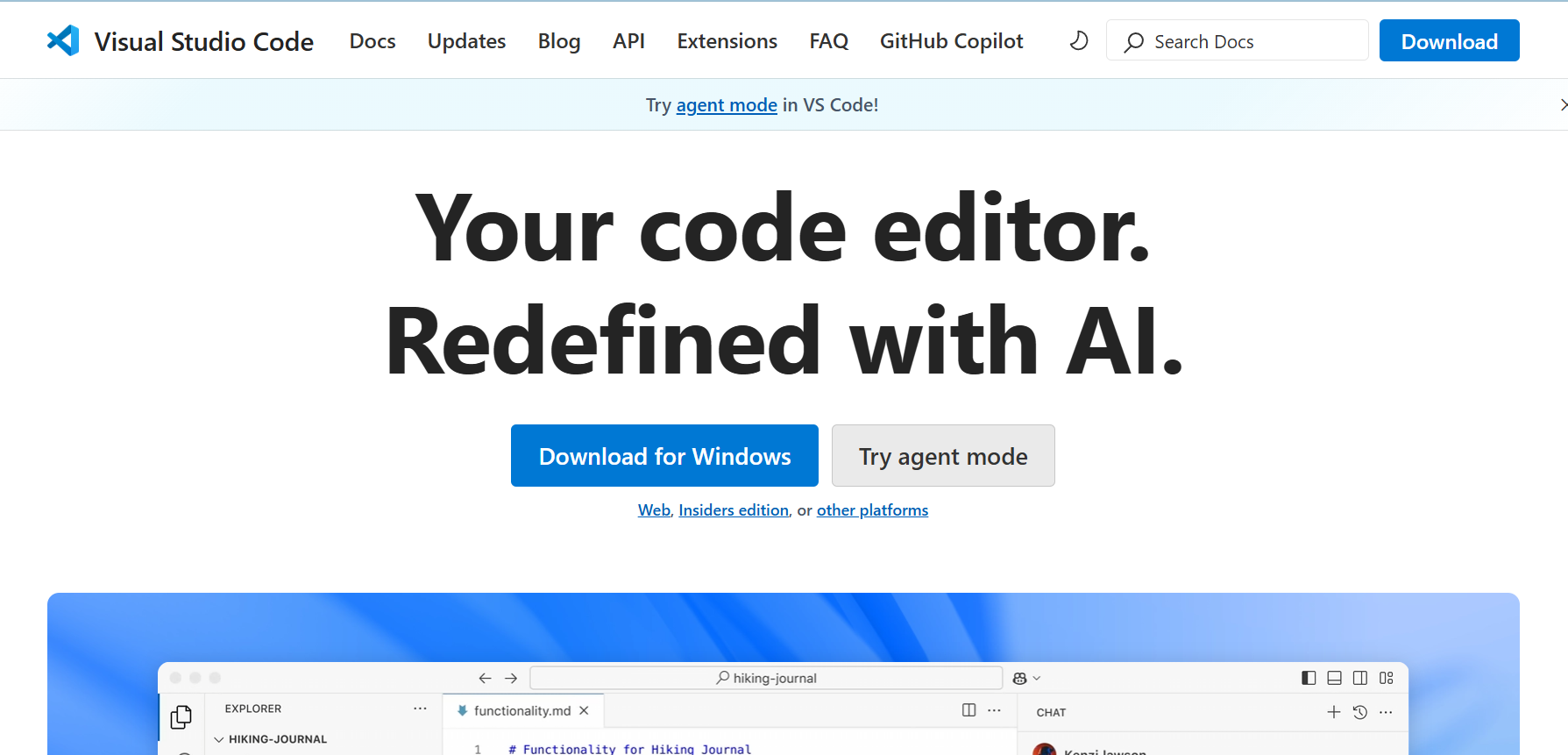
Task: Toggle secondary sidebar layout icon
Action: coord(1359,678)
